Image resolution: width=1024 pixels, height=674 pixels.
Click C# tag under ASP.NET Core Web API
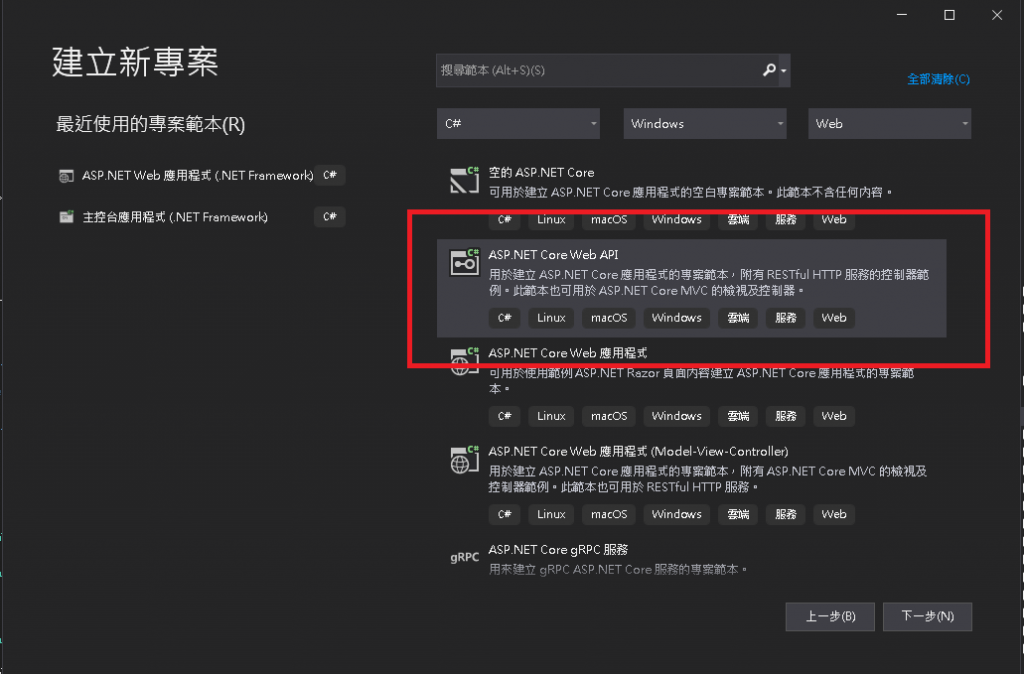(x=504, y=317)
